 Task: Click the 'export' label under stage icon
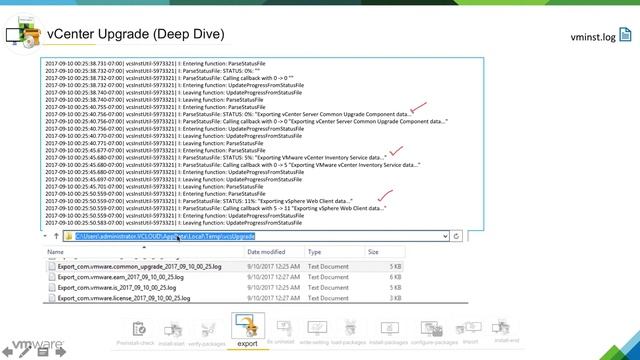click(247, 344)
